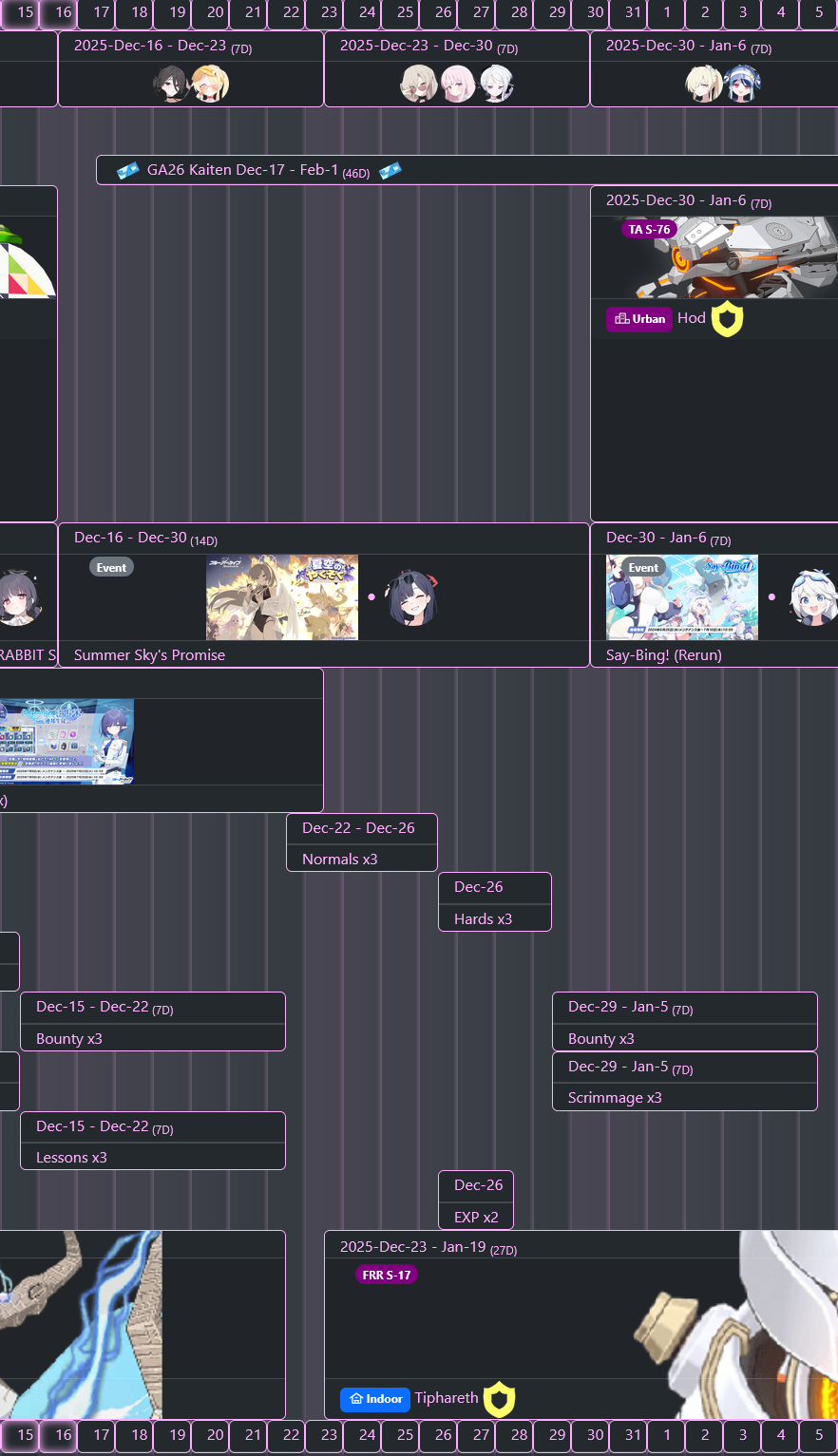This screenshot has height=1456, width=838.
Task: Select day 26 in the top date row
Action: coord(438,13)
